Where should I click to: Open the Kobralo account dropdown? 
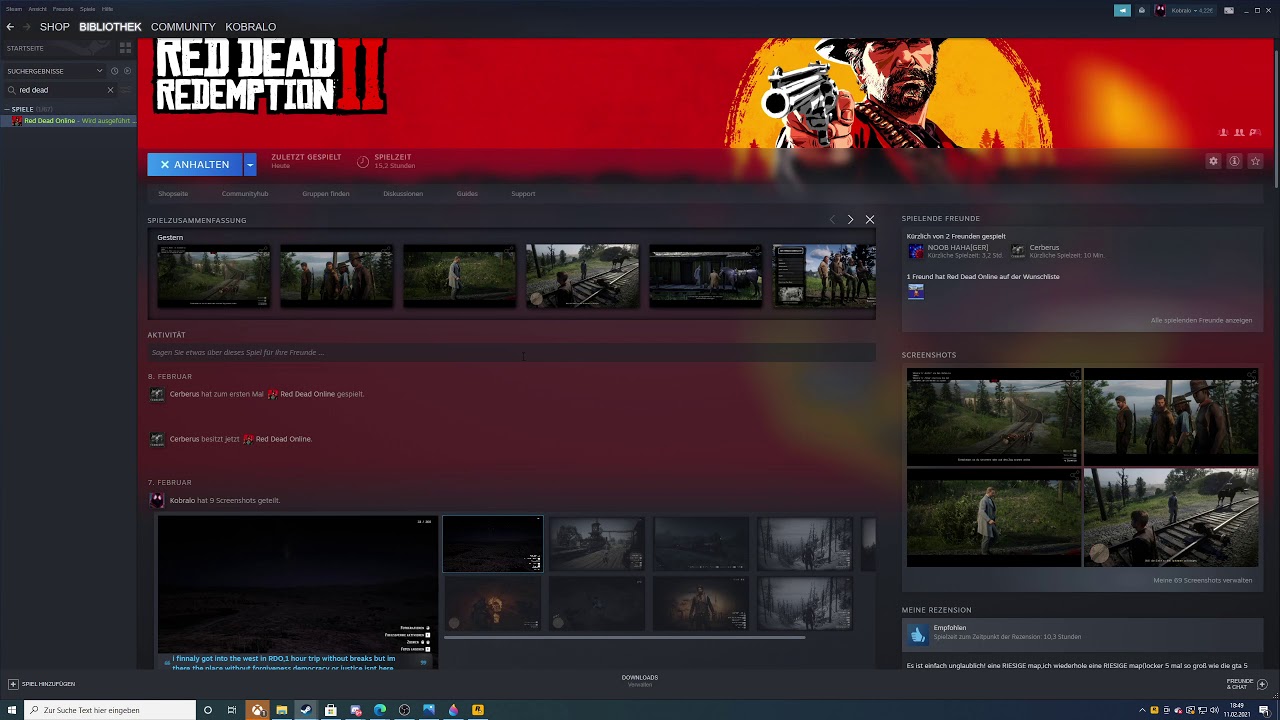click(x=1192, y=10)
